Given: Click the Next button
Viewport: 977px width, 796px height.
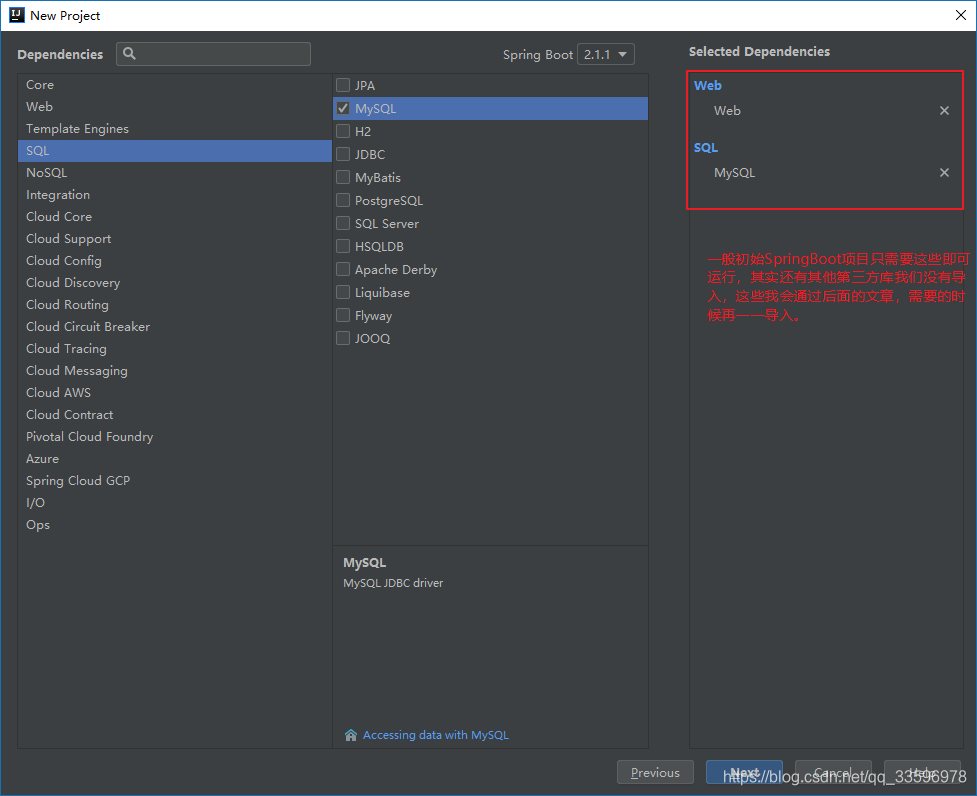Looking at the screenshot, I should 744,772.
